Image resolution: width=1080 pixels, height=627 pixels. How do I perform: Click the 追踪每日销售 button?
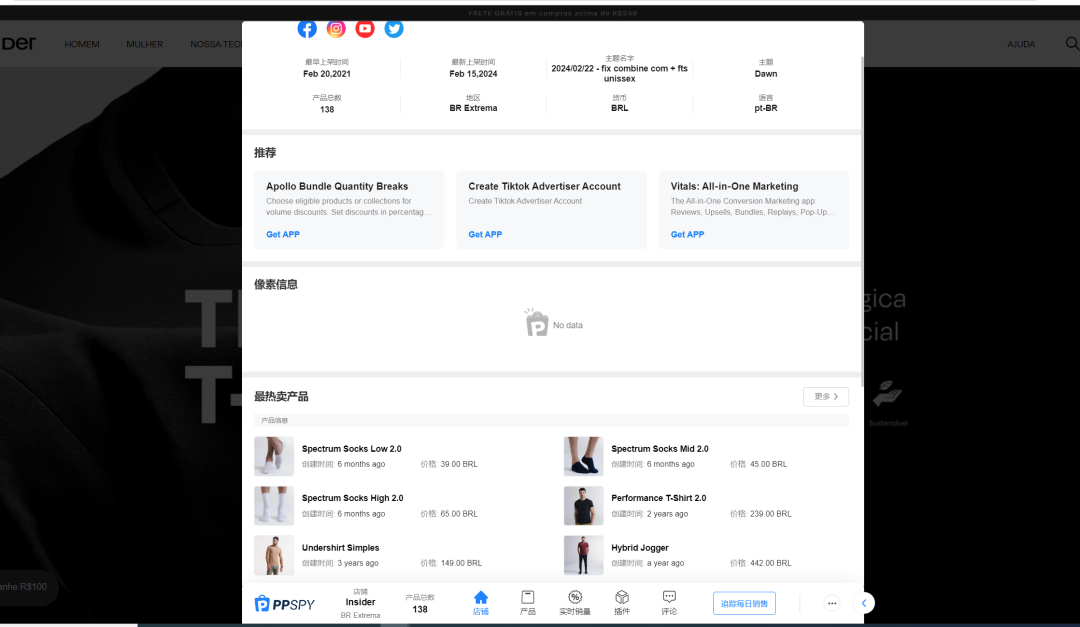tap(744, 604)
